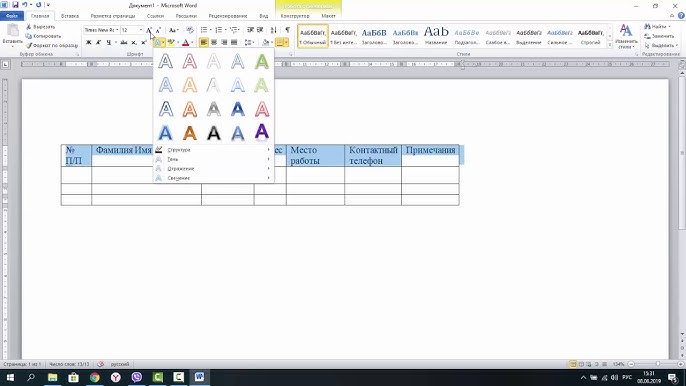
Task: Pick the purple filled A text effect
Action: (262, 132)
